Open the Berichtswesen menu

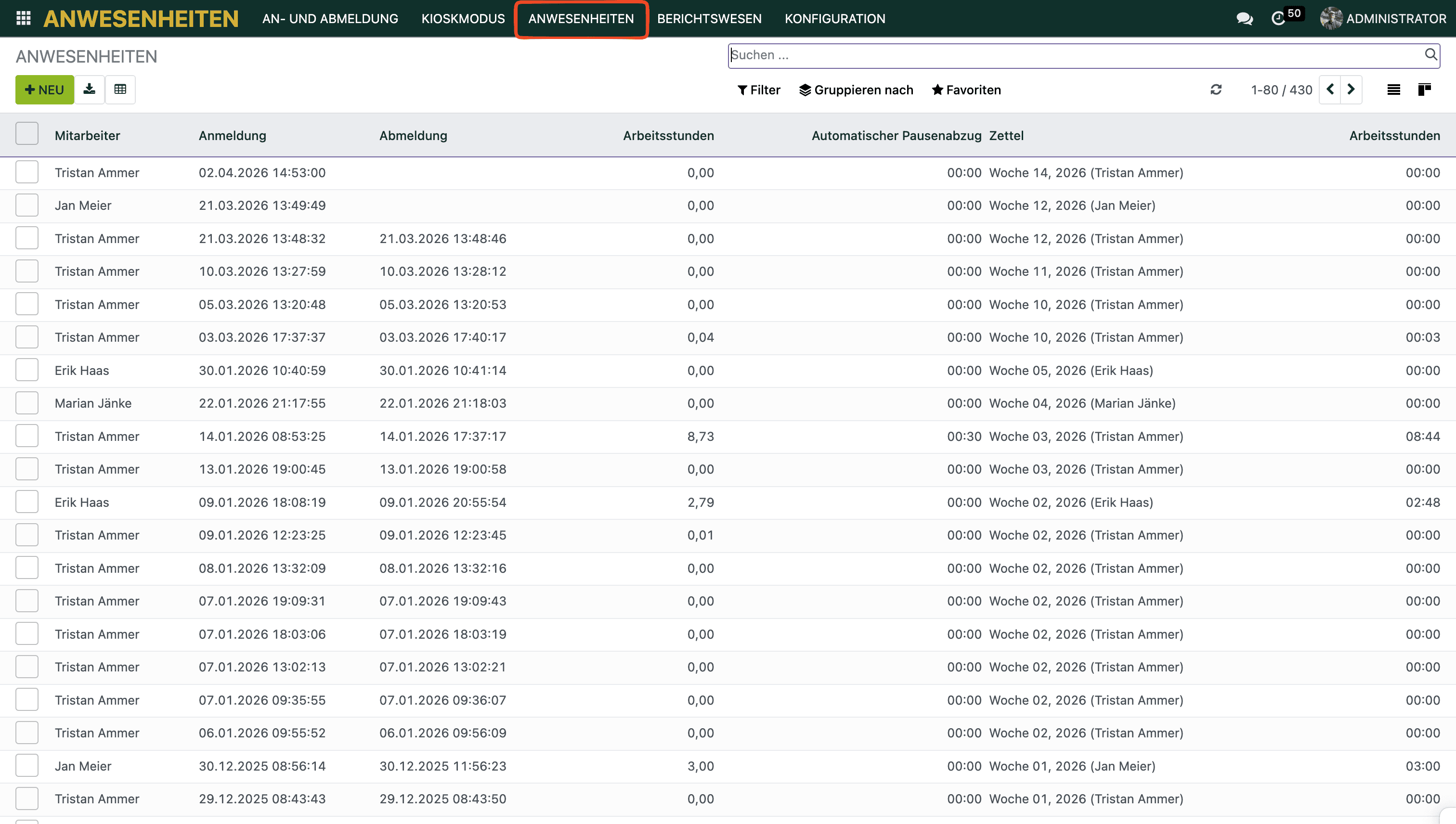[709, 19]
